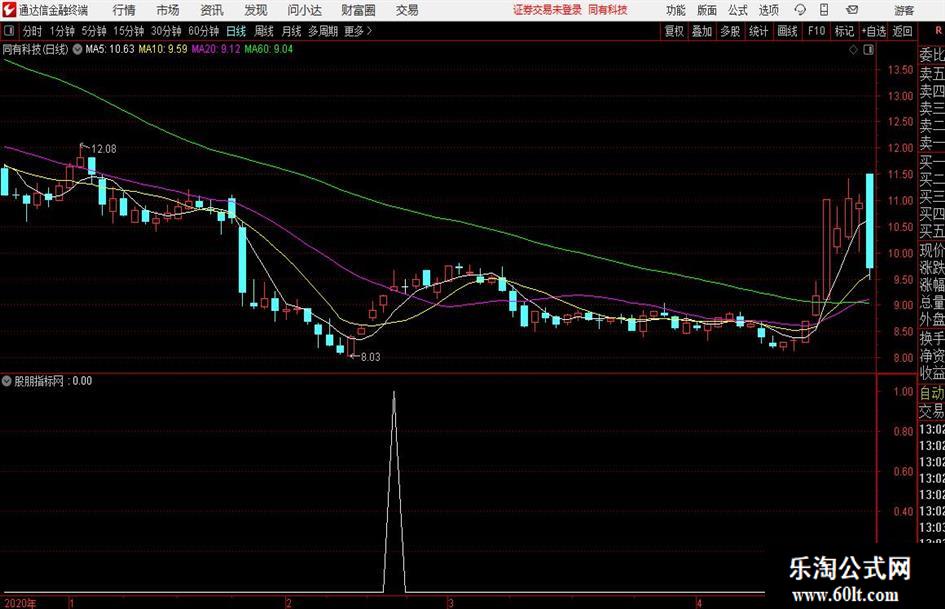
Task: Open the mail envelope icon
Action: click(852, 10)
